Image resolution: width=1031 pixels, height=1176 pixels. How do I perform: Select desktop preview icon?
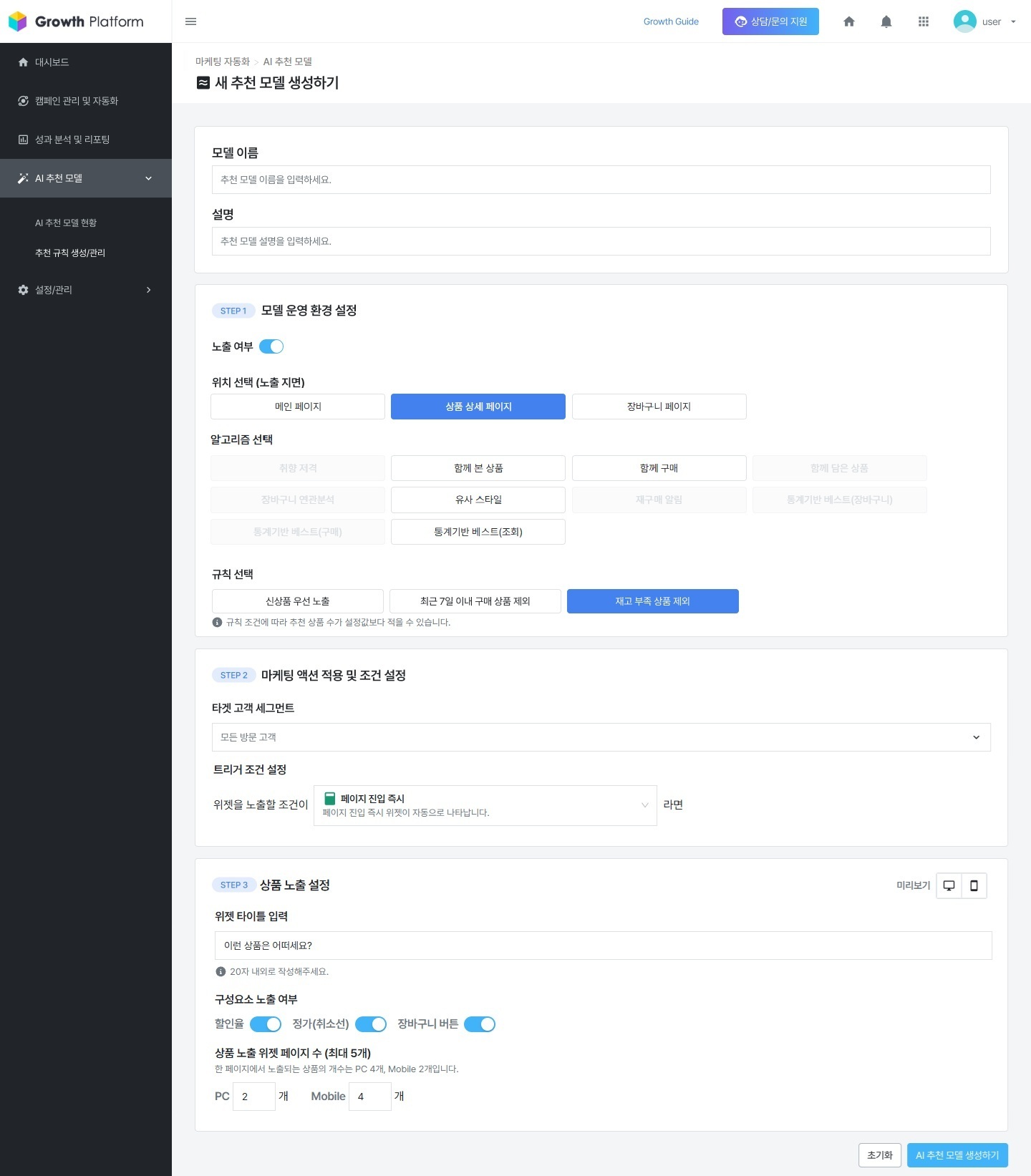pos(949,885)
